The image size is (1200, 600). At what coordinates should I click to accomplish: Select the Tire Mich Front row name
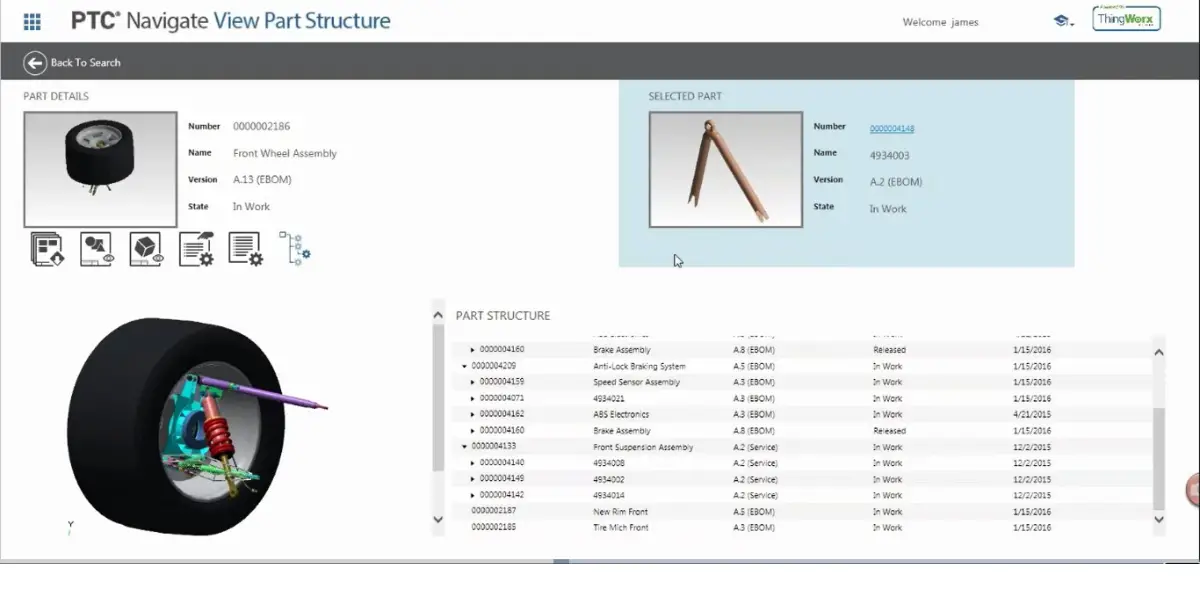[621, 527]
